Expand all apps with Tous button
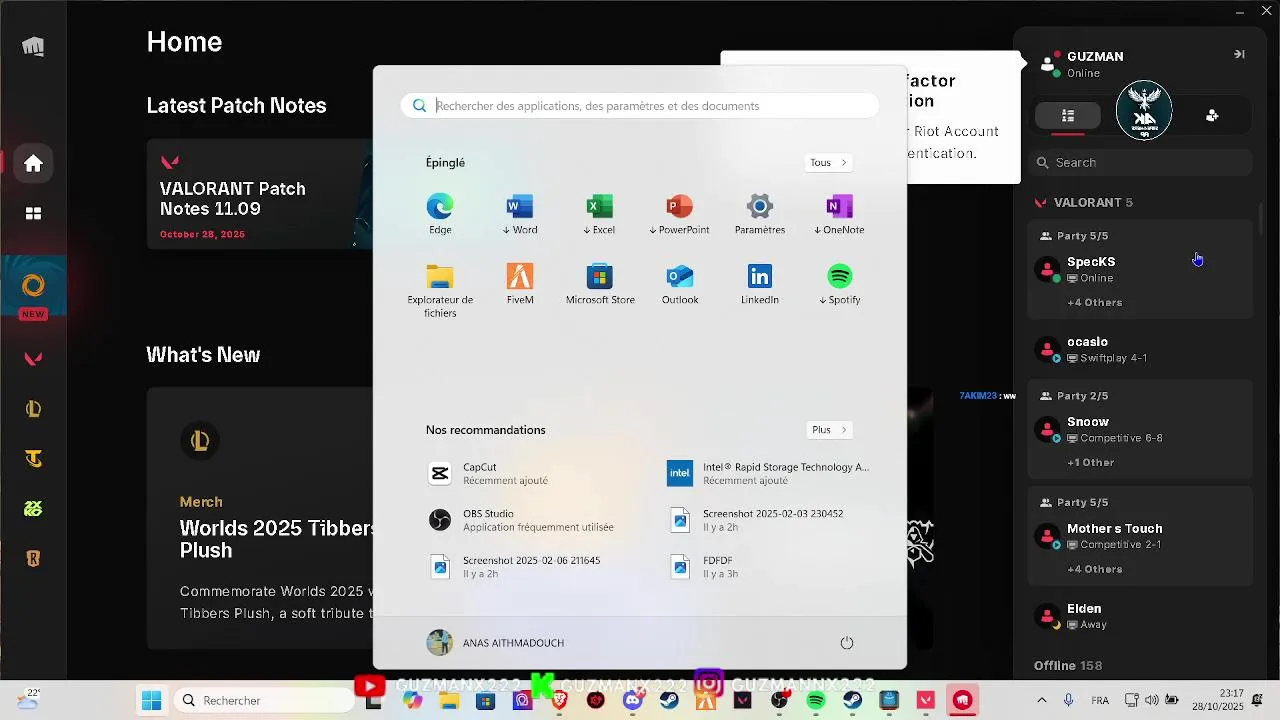This screenshot has width=1280, height=720. click(829, 162)
